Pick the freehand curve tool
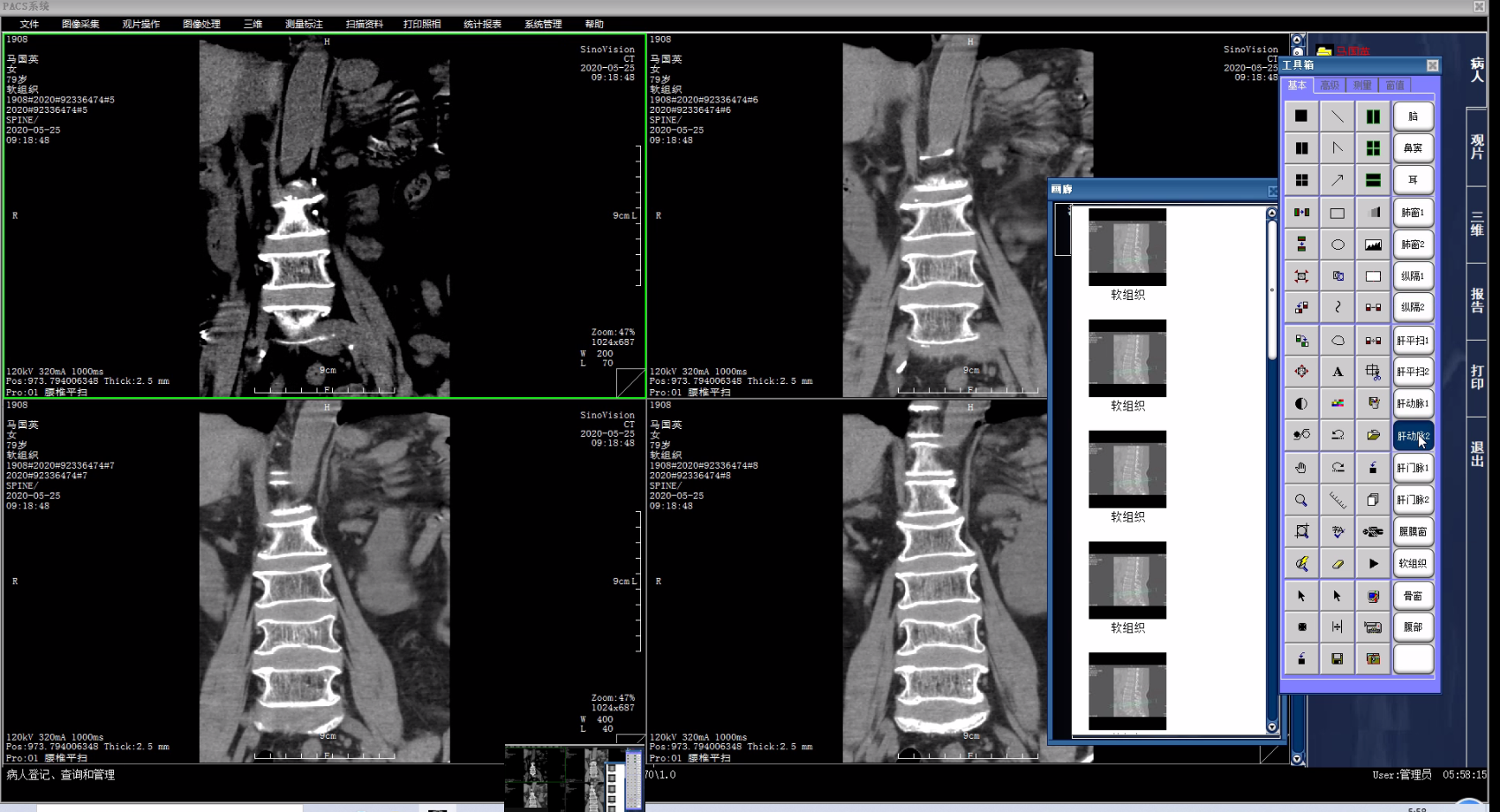The width and height of the screenshot is (1500, 812). coord(1338,307)
